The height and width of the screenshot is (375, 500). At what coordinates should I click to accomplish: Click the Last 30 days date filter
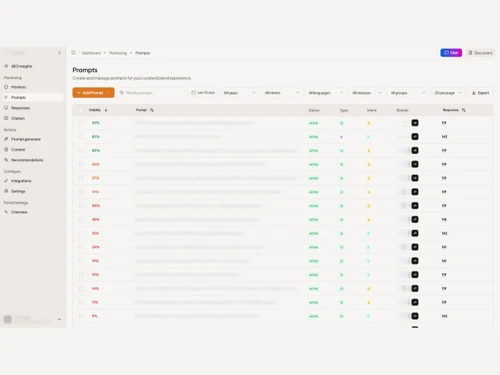[x=203, y=93]
